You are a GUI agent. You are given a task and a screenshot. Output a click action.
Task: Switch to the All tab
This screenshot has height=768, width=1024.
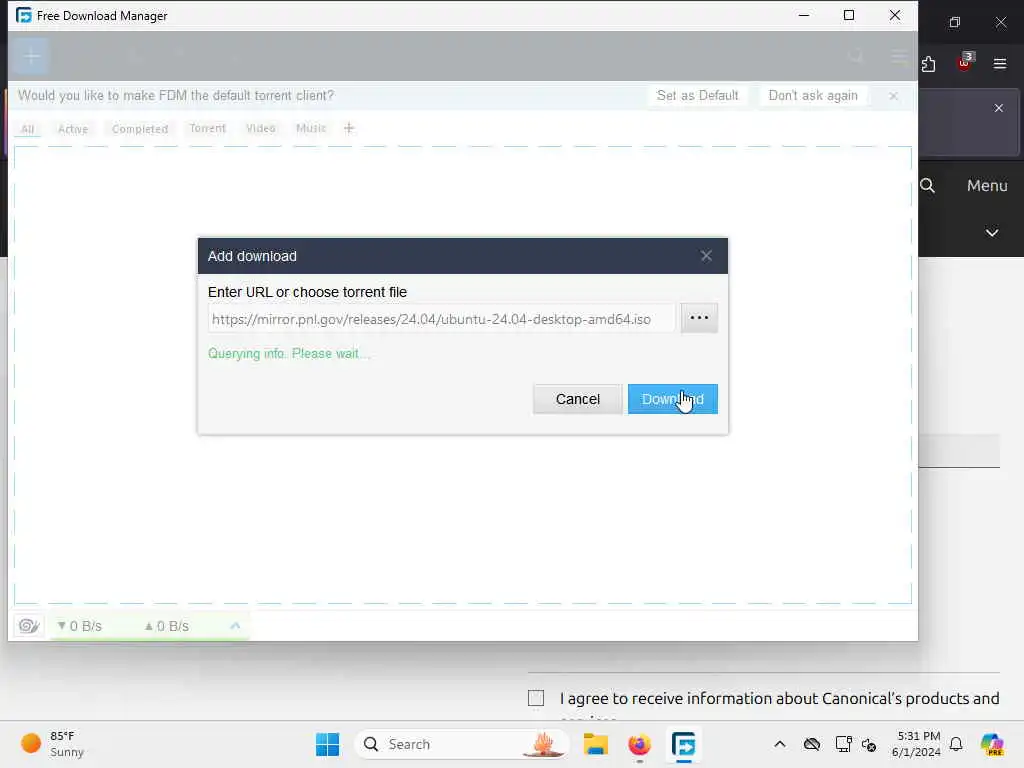coord(27,129)
